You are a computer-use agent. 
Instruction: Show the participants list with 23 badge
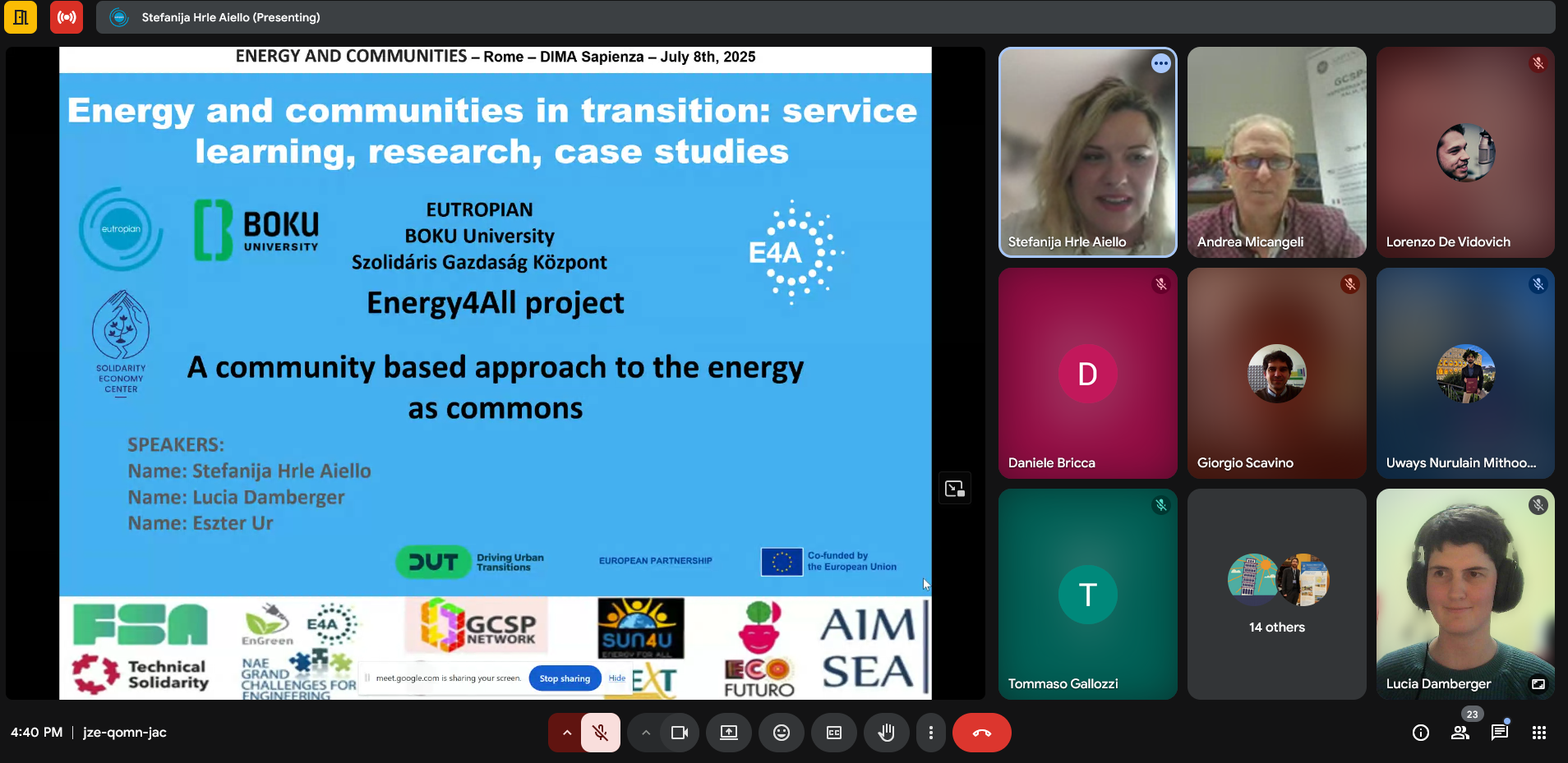pos(1460,733)
